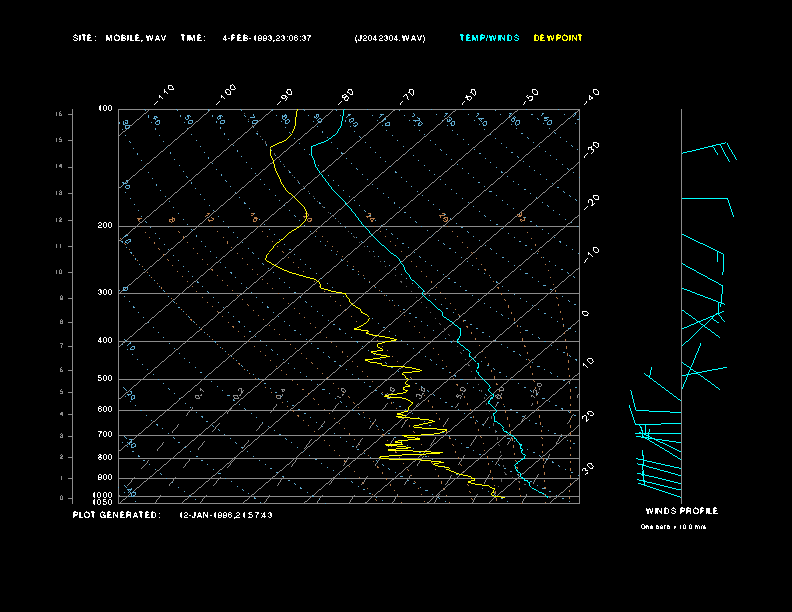Image resolution: width=792 pixels, height=612 pixels.
Task: Click the 400 pressure level label
Action: (x=105, y=341)
